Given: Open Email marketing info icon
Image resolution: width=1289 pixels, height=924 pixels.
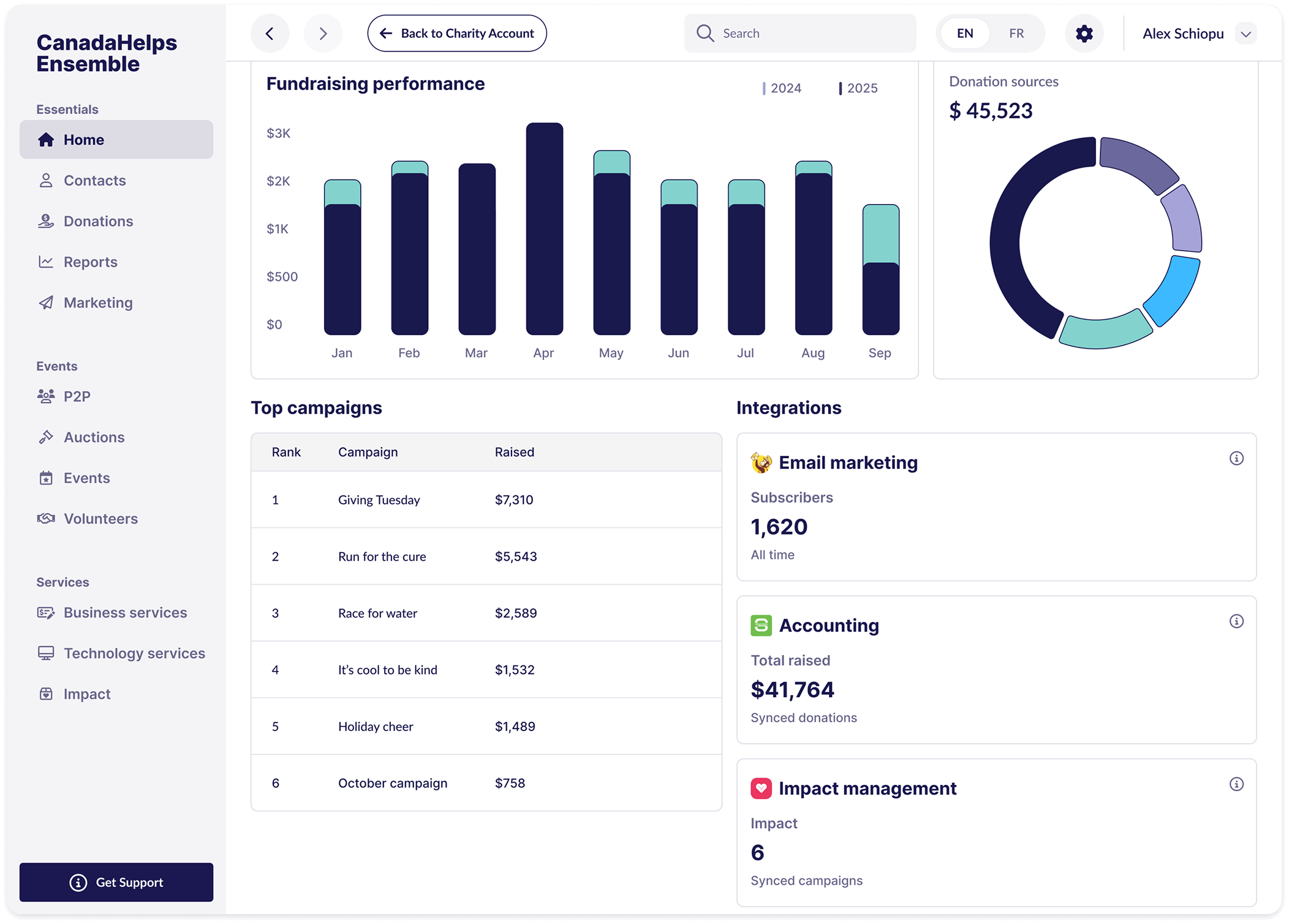Looking at the screenshot, I should pos(1236,458).
